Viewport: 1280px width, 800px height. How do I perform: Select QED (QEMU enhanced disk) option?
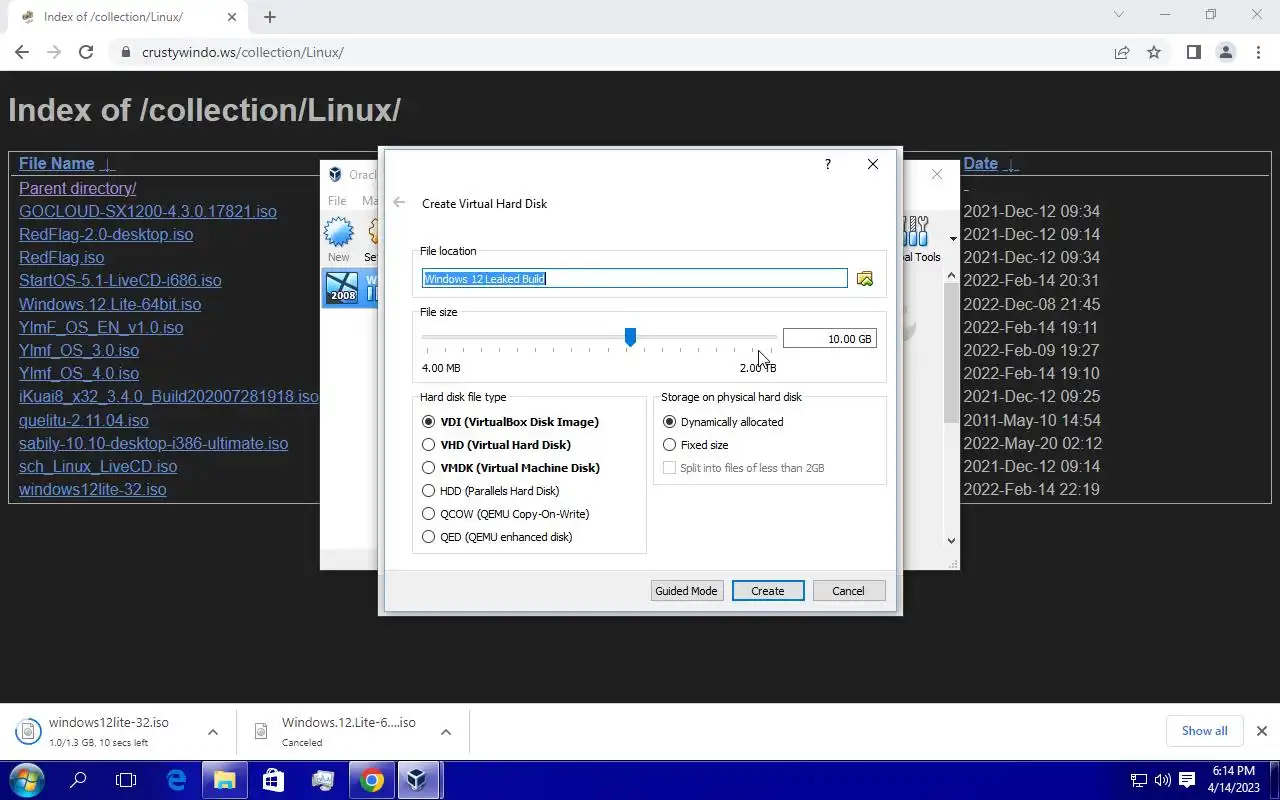[497, 537]
